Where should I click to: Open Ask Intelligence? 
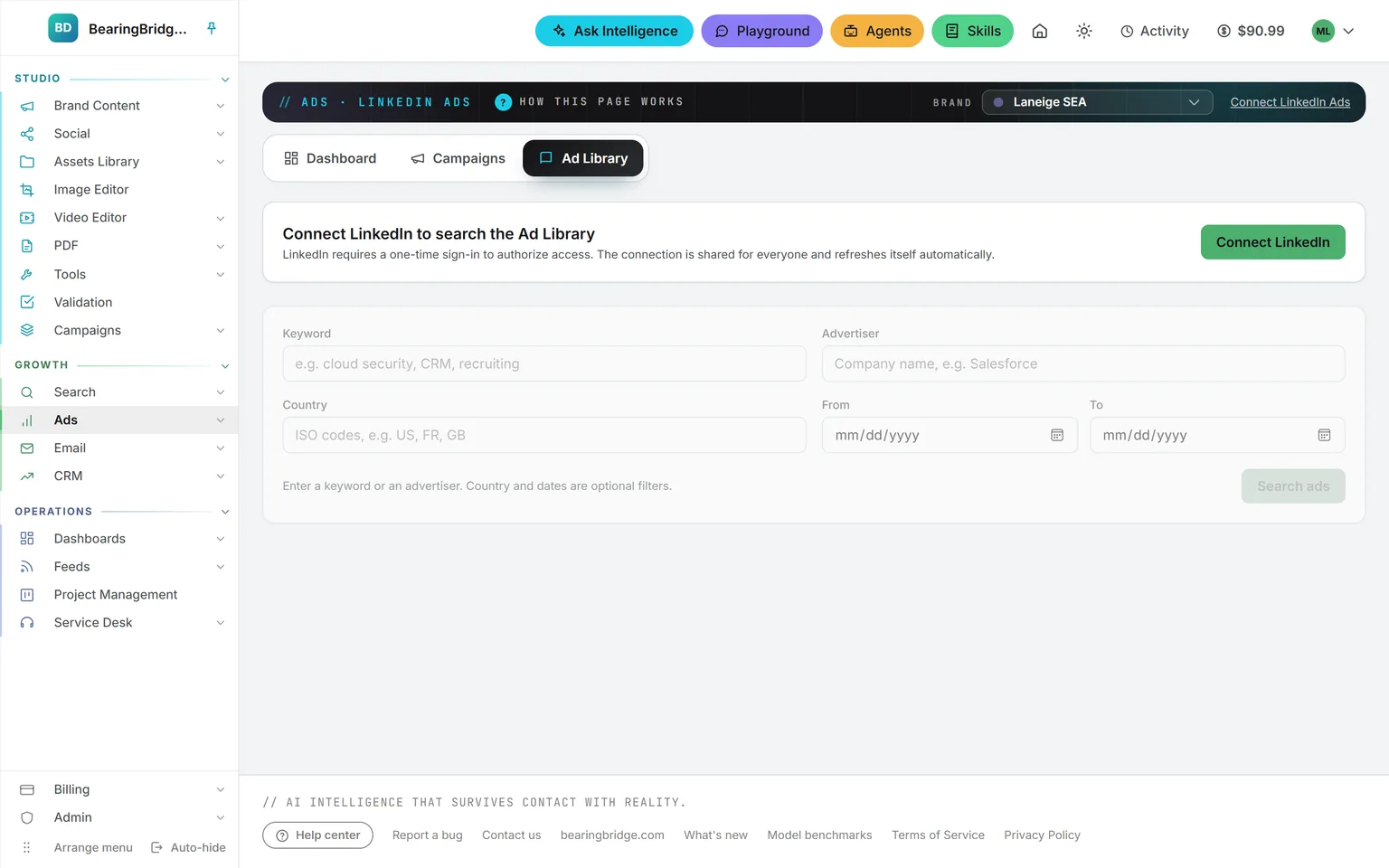(x=614, y=31)
